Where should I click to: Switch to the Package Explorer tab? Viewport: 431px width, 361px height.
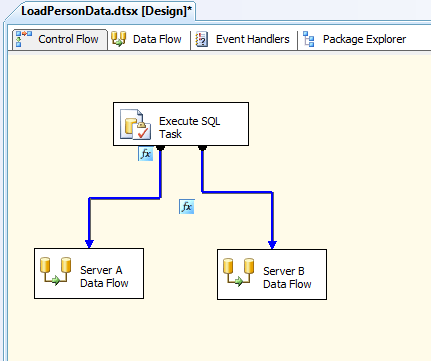(x=355, y=39)
